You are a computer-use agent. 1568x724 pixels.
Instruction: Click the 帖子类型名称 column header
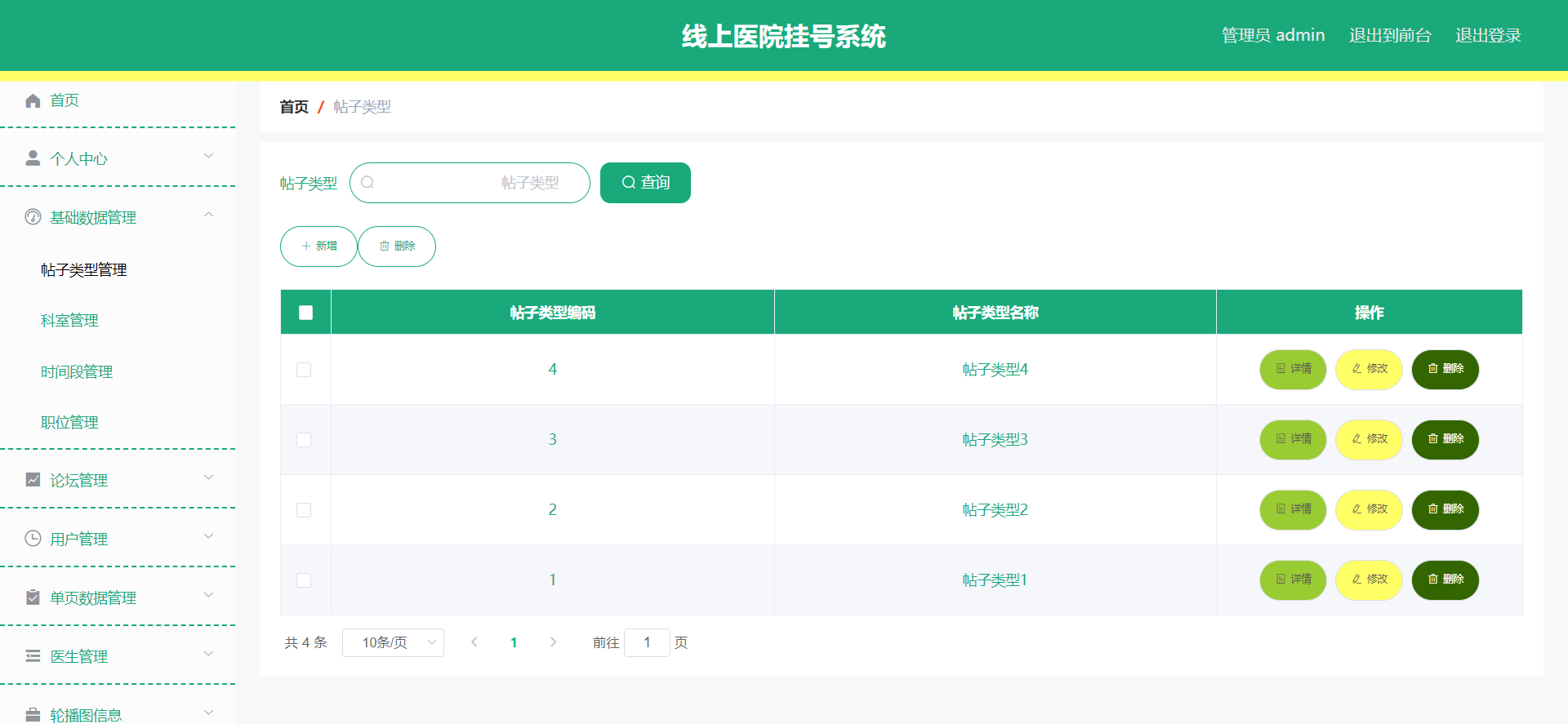996,313
